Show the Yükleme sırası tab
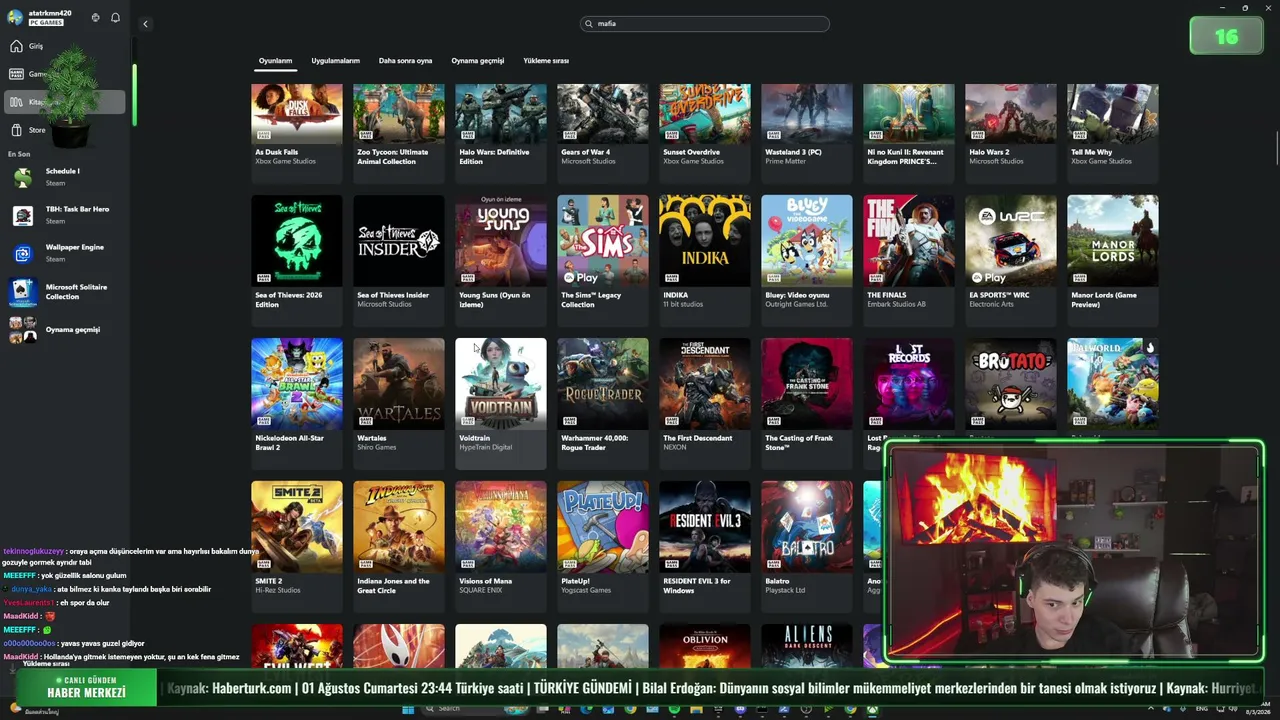 click(546, 61)
